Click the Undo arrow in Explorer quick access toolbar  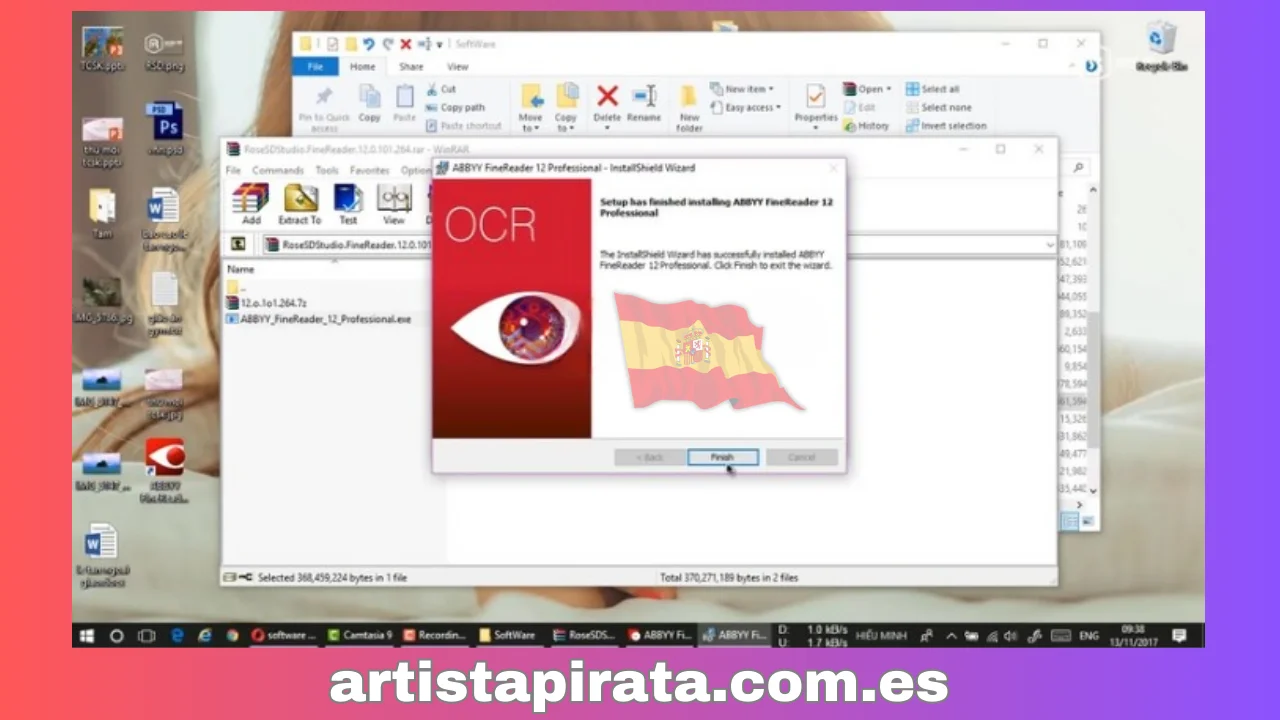[x=369, y=44]
